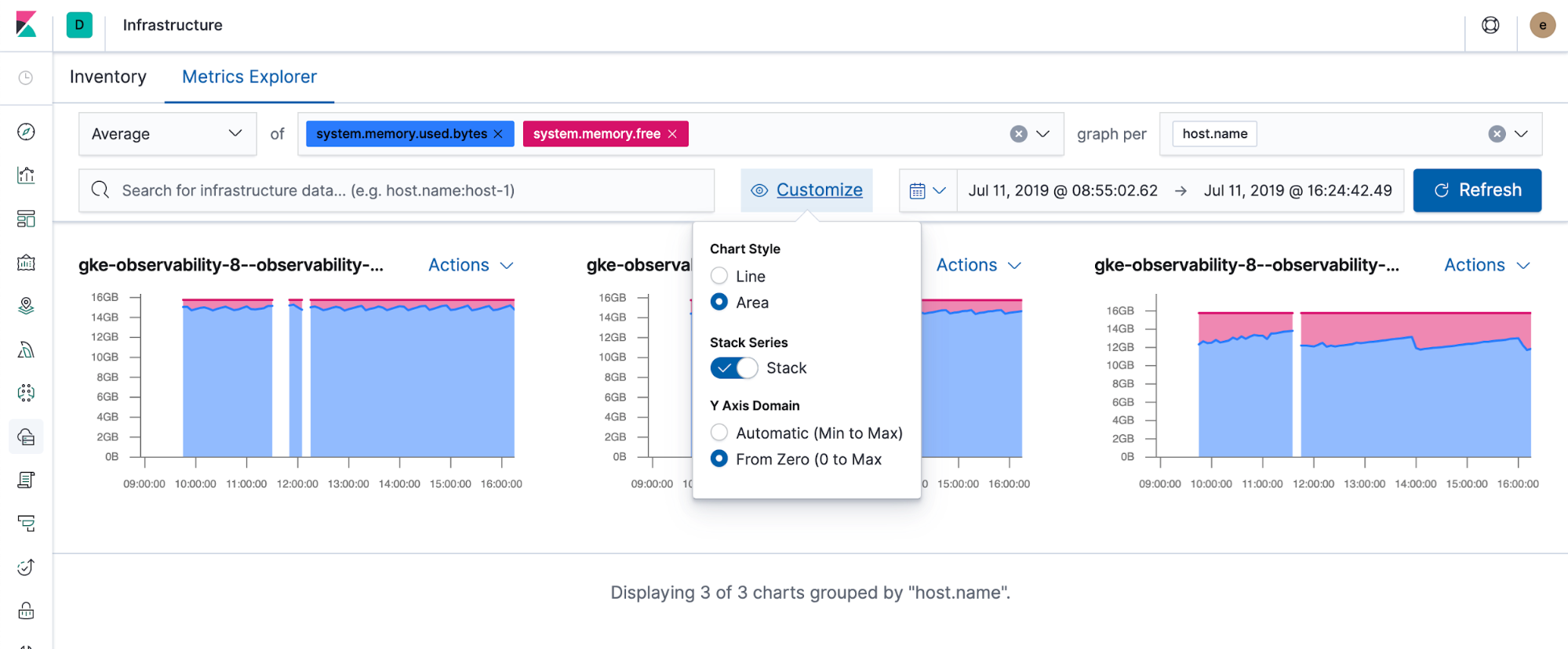The width and height of the screenshot is (1568, 649).
Task: Open the Kibana home logo
Action: pyautogui.click(x=27, y=25)
